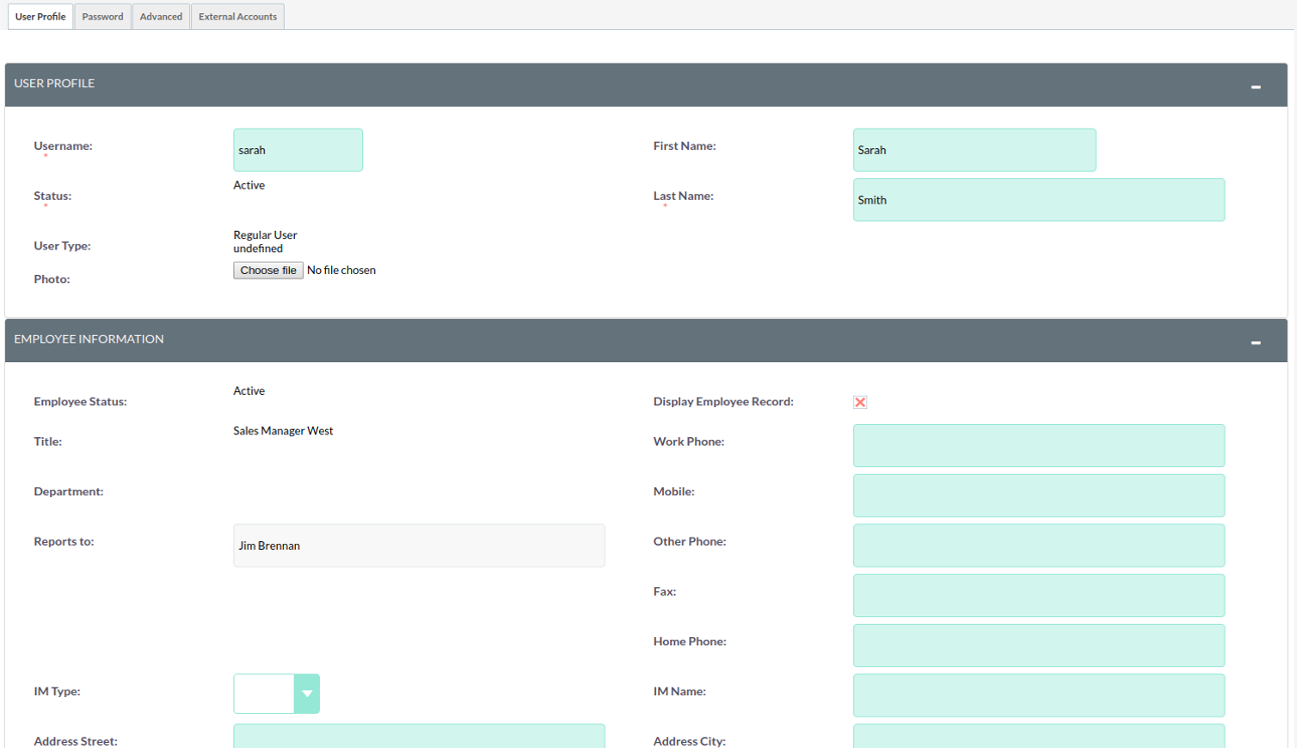This screenshot has height=748, width=1297.
Task: Click the Last Name field containing Smith
Action: 1038,200
